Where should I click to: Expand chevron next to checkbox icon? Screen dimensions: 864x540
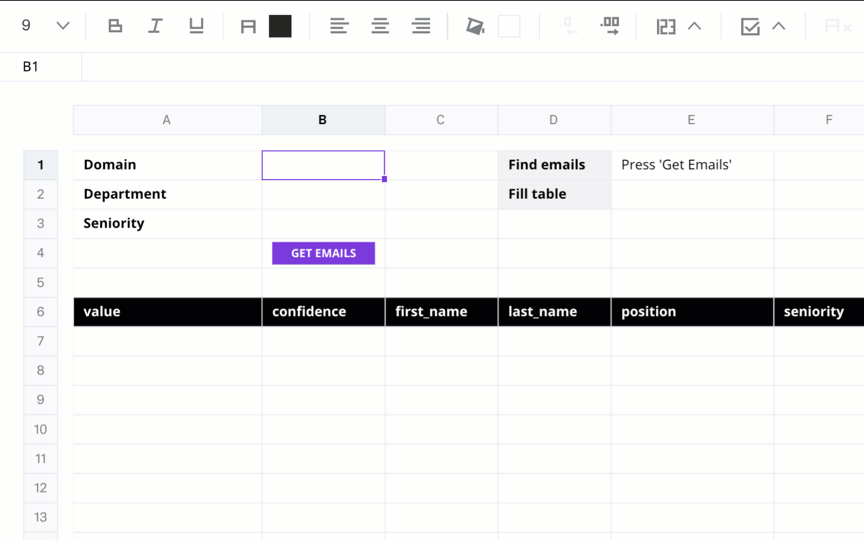778,26
